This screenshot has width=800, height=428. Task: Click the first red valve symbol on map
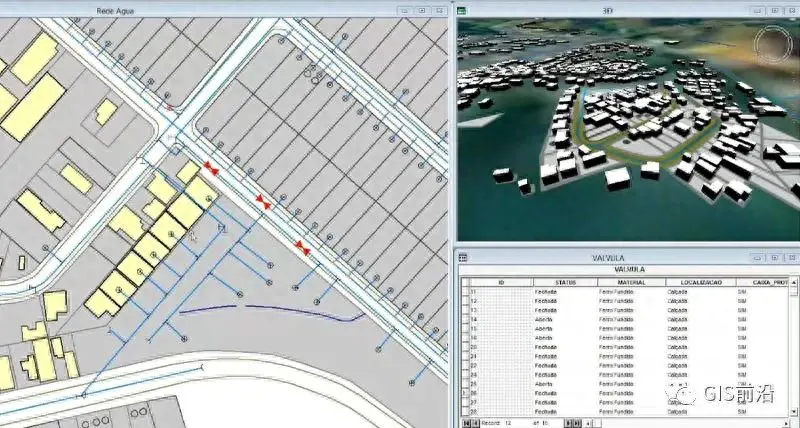210,166
